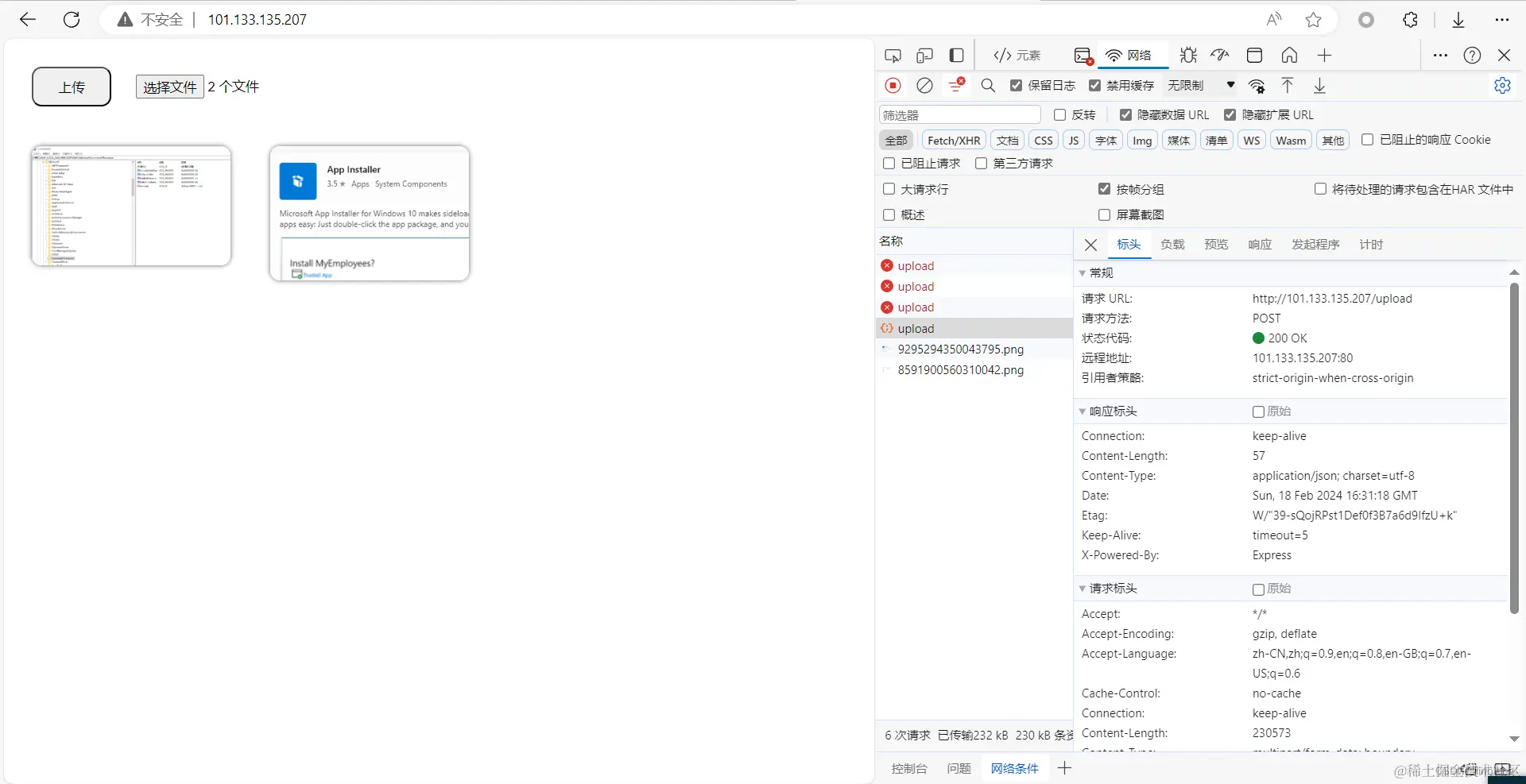Switch to the 预览 tab
The height and width of the screenshot is (784, 1526).
[1216, 245]
